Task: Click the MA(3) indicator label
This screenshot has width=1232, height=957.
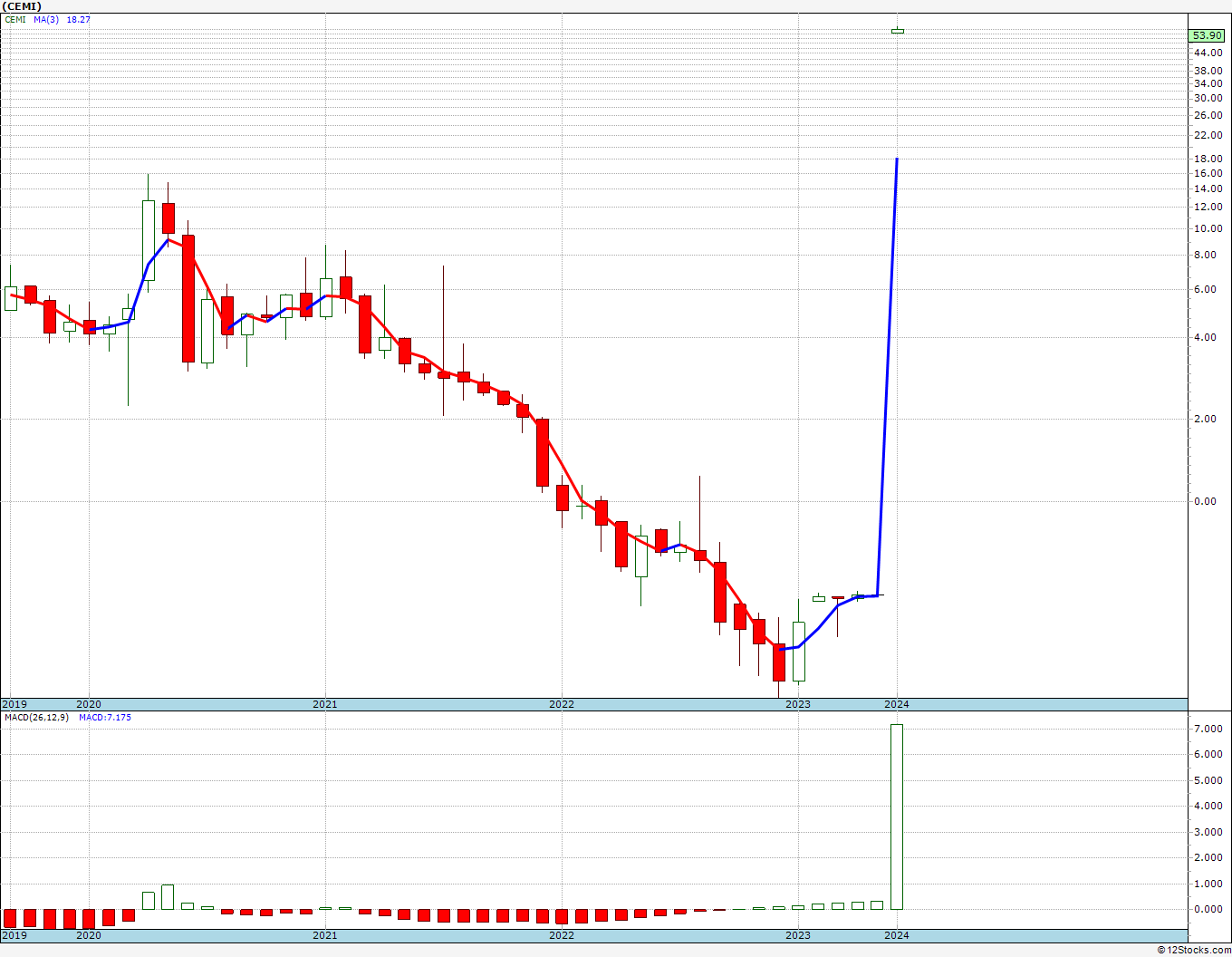Action: click(47, 19)
